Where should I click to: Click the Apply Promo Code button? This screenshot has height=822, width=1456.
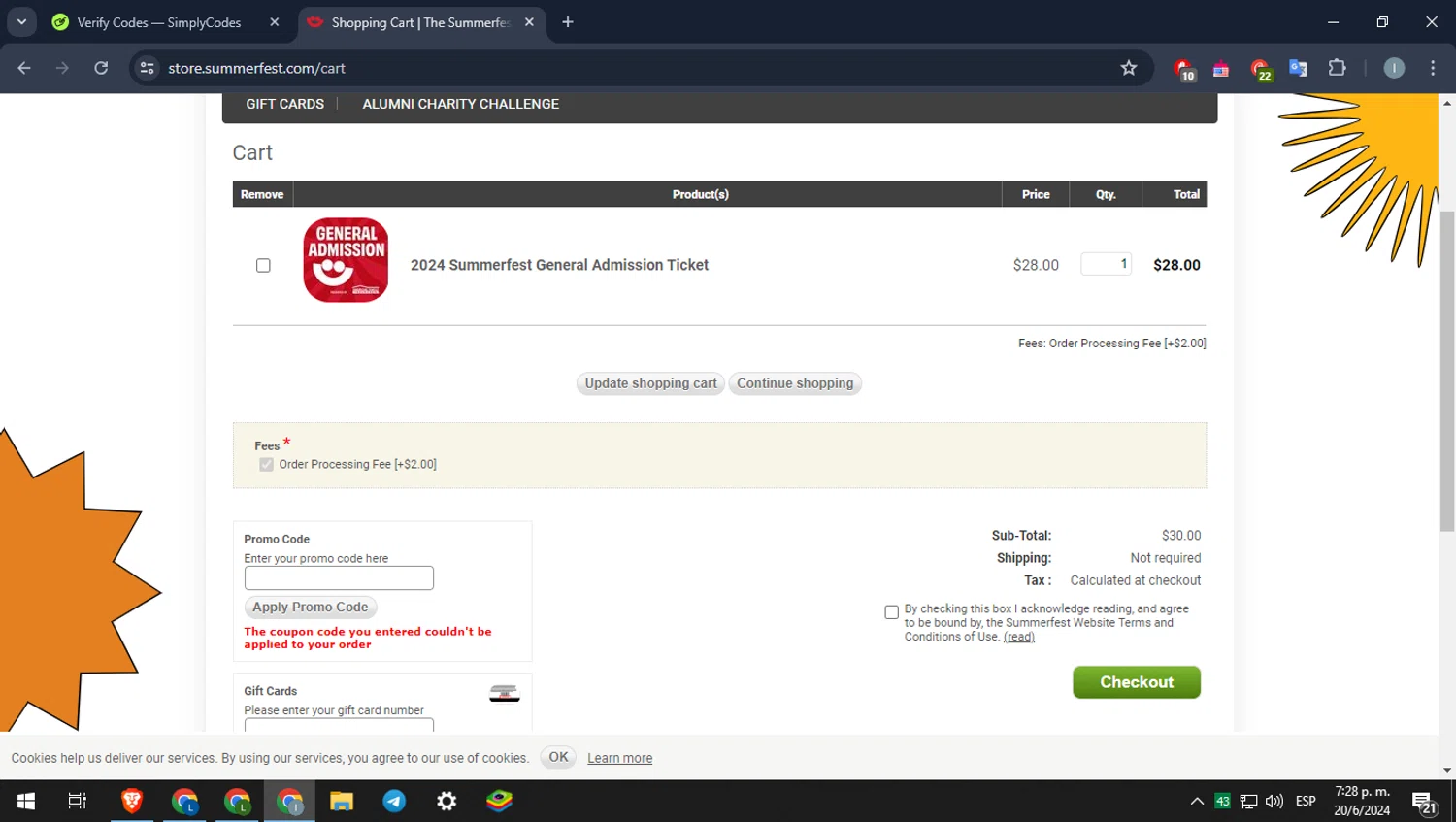[311, 608]
